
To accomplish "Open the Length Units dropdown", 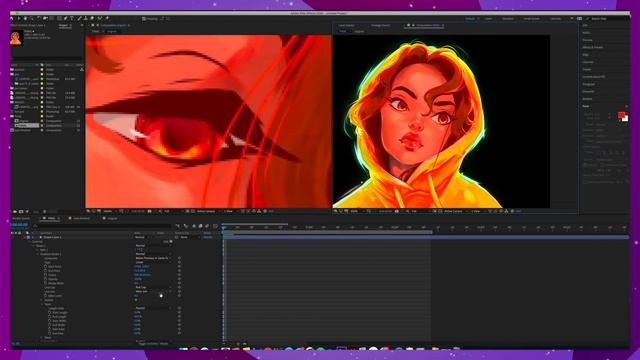I will pos(153,308).
